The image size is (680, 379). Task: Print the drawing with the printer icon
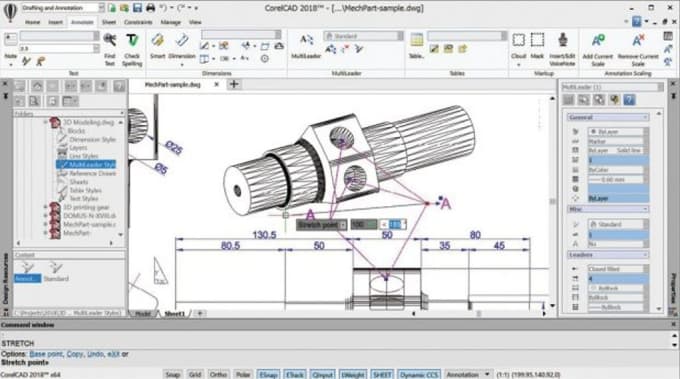[150, 8]
